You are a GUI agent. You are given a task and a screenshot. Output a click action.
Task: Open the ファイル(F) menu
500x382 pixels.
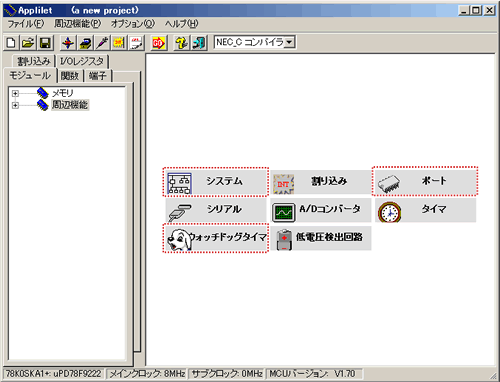coord(26,24)
